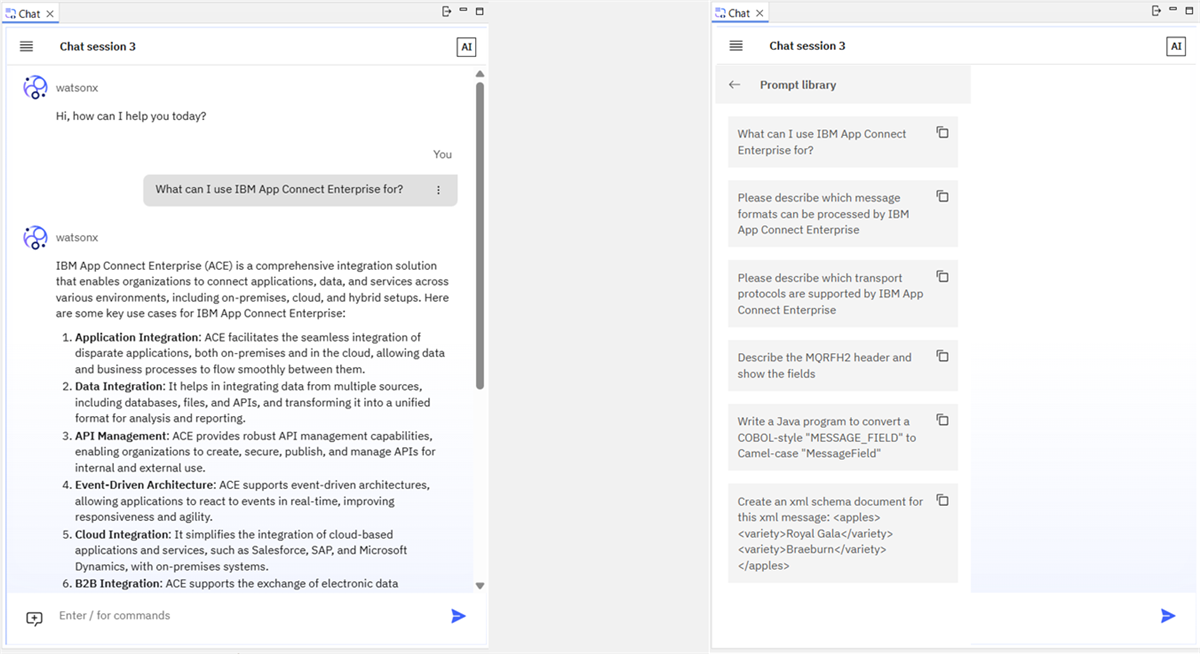
Task: Open hamburger menu in left Chat panel
Action: tap(26, 46)
